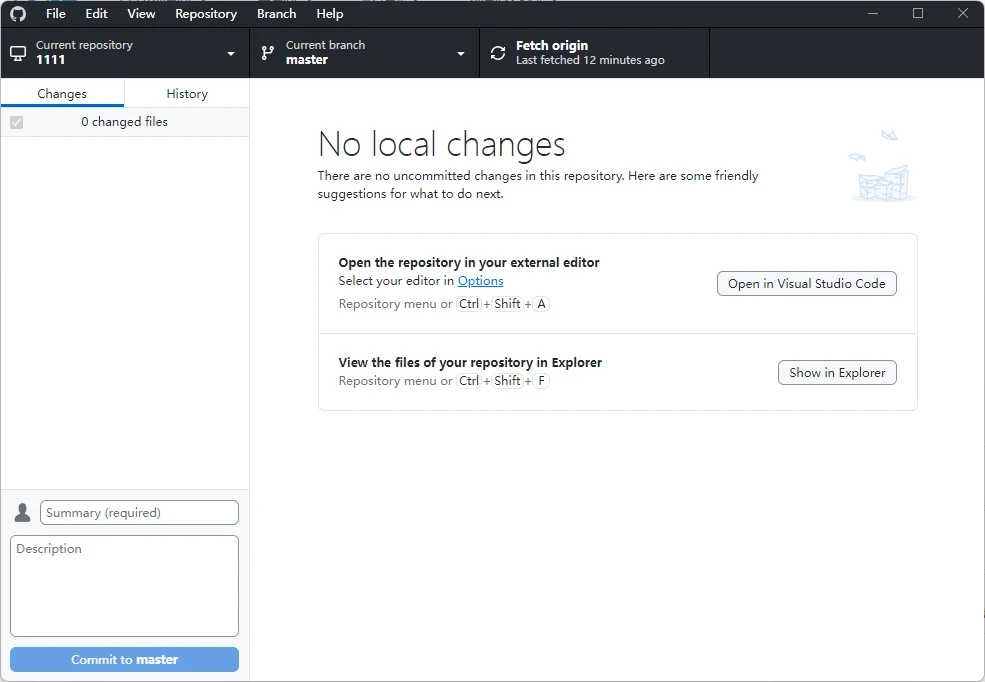Open the File menu
985x682 pixels.
[56, 14]
